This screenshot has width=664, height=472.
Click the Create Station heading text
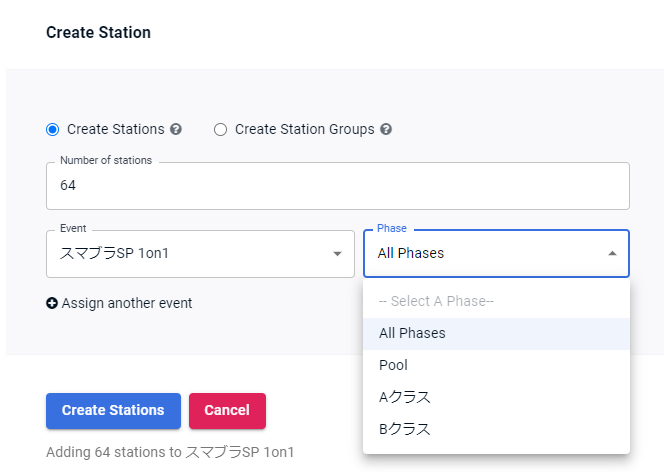(98, 33)
